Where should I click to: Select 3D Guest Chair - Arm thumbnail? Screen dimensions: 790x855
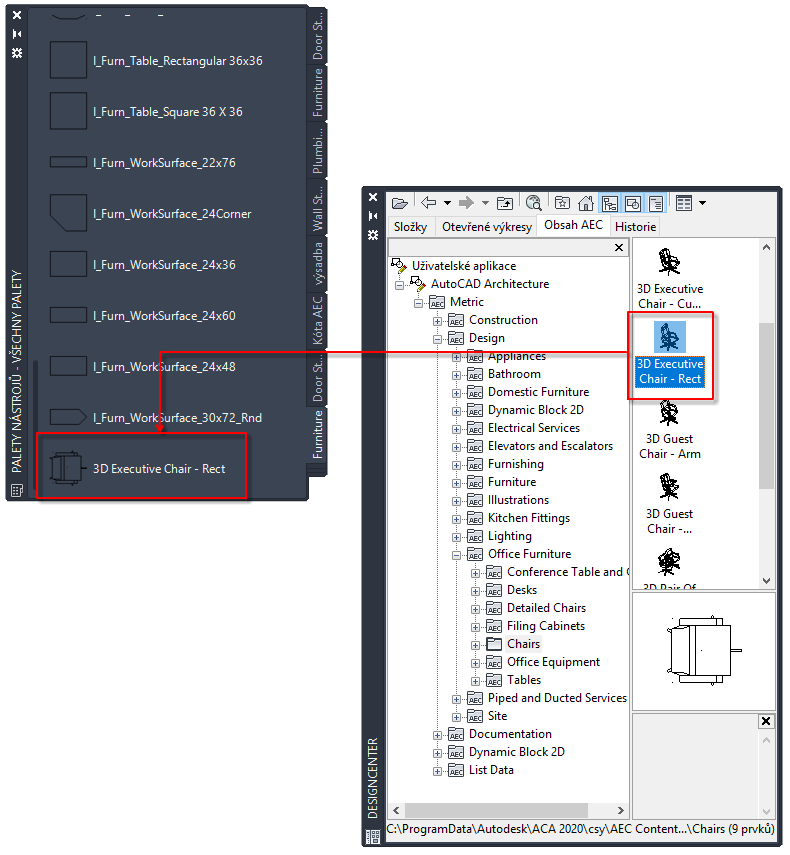tap(670, 431)
